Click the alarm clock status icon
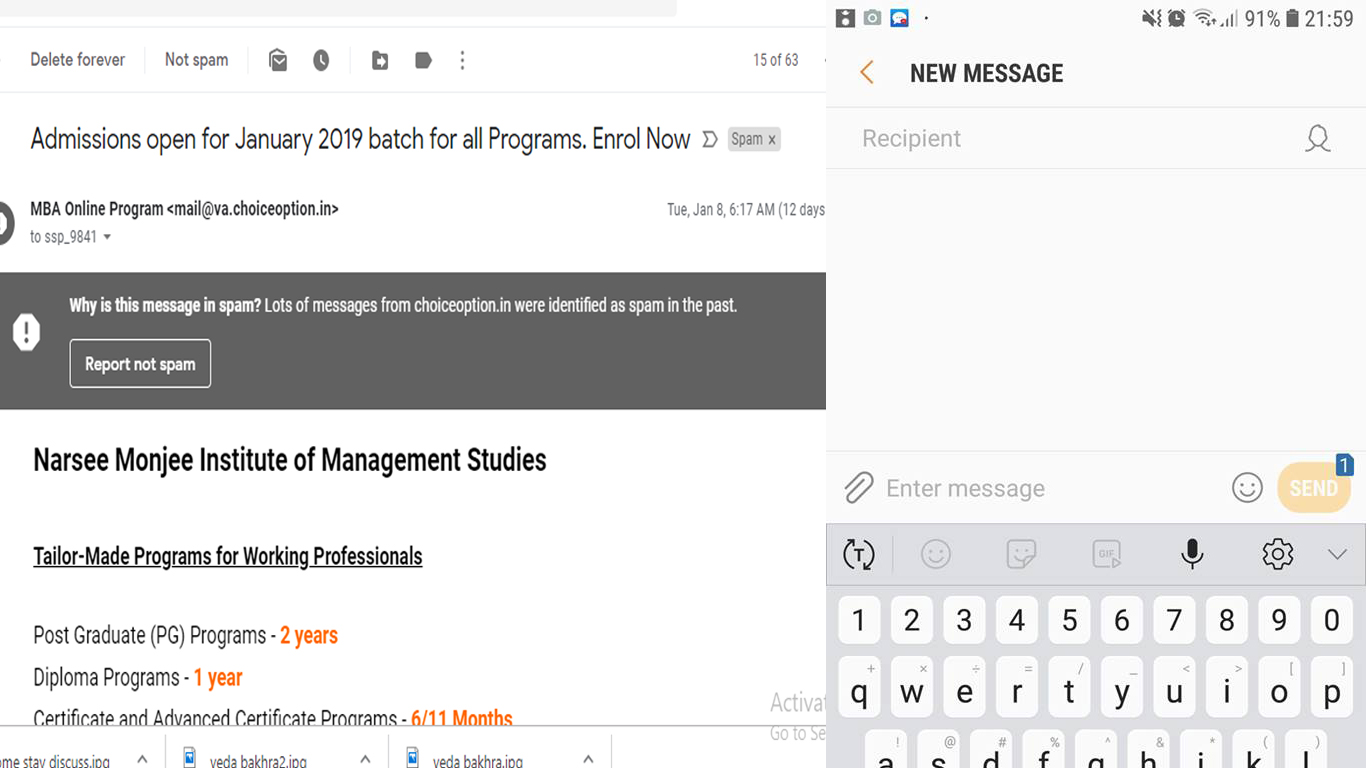The image size is (1366, 768). [x=1176, y=18]
